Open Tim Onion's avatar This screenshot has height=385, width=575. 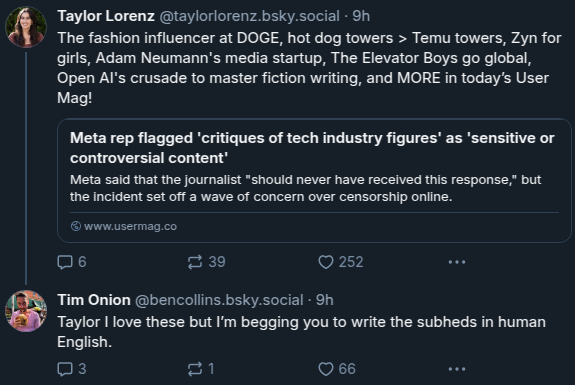pos(26,311)
